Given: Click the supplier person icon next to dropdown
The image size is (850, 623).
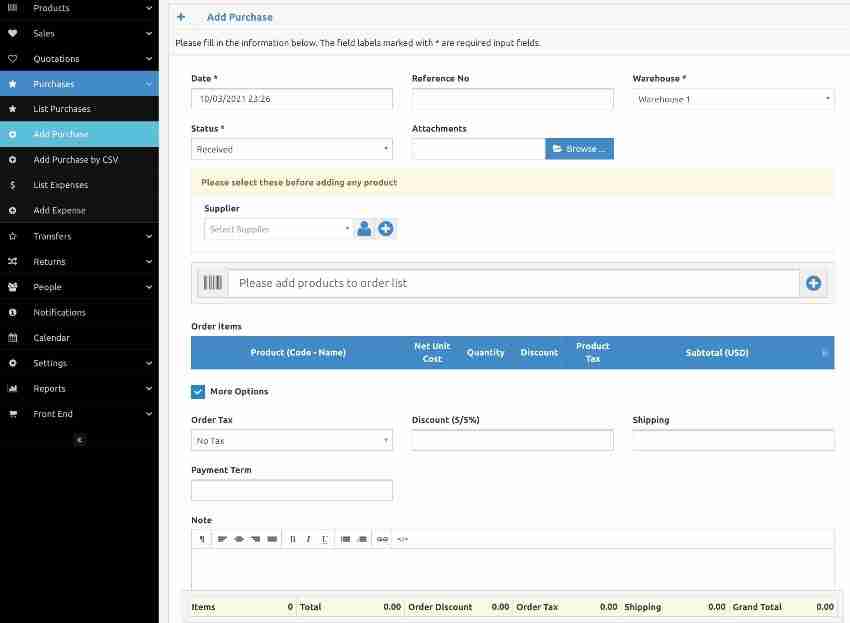Looking at the screenshot, I should (x=364, y=228).
